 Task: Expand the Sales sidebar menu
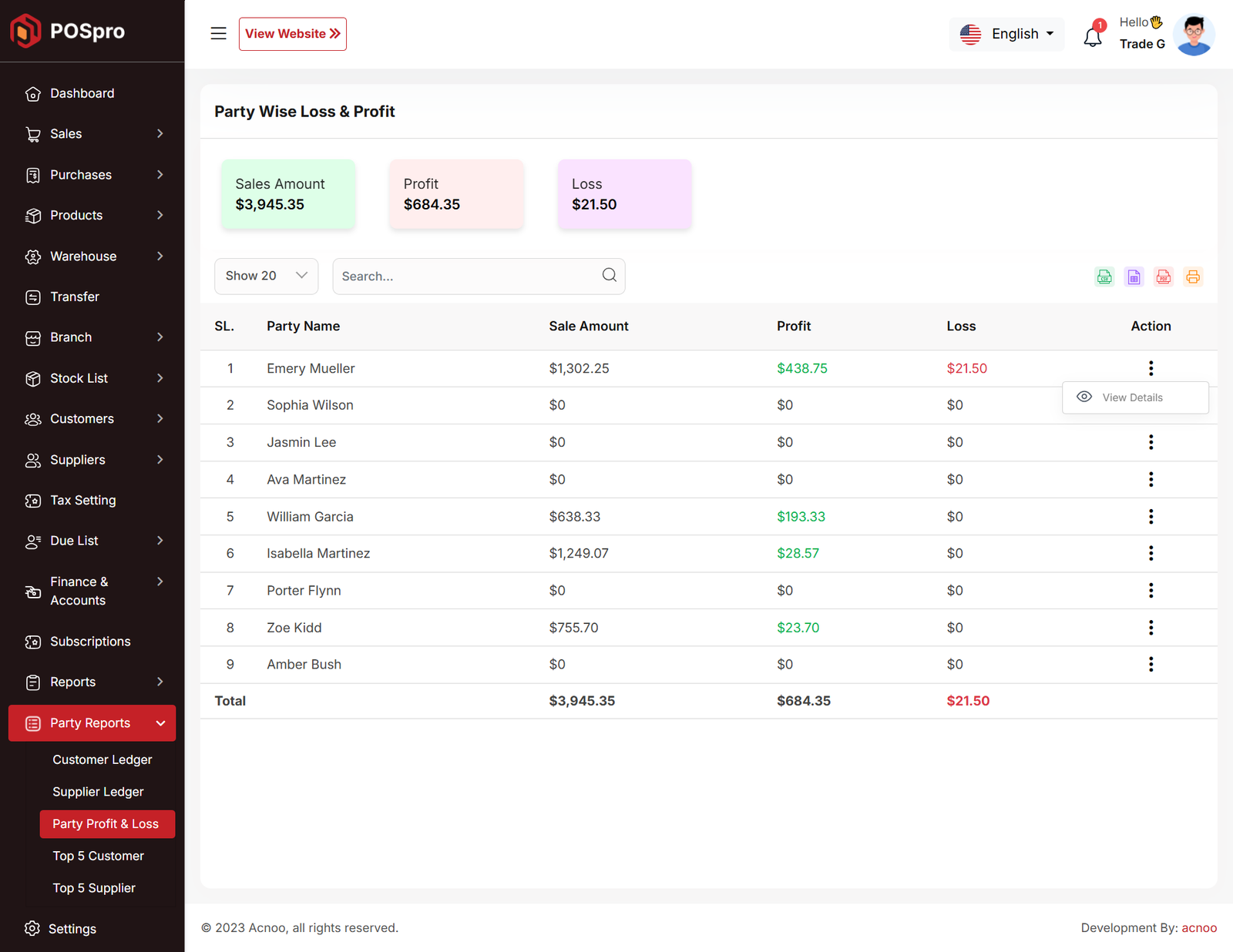click(92, 134)
